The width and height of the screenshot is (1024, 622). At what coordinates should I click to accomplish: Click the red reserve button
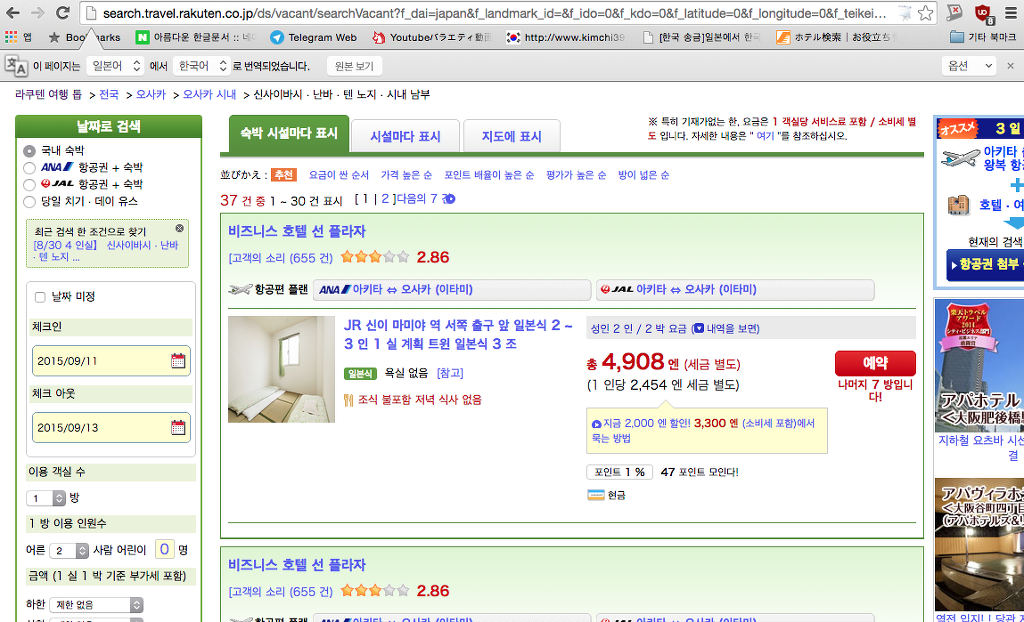coord(875,363)
